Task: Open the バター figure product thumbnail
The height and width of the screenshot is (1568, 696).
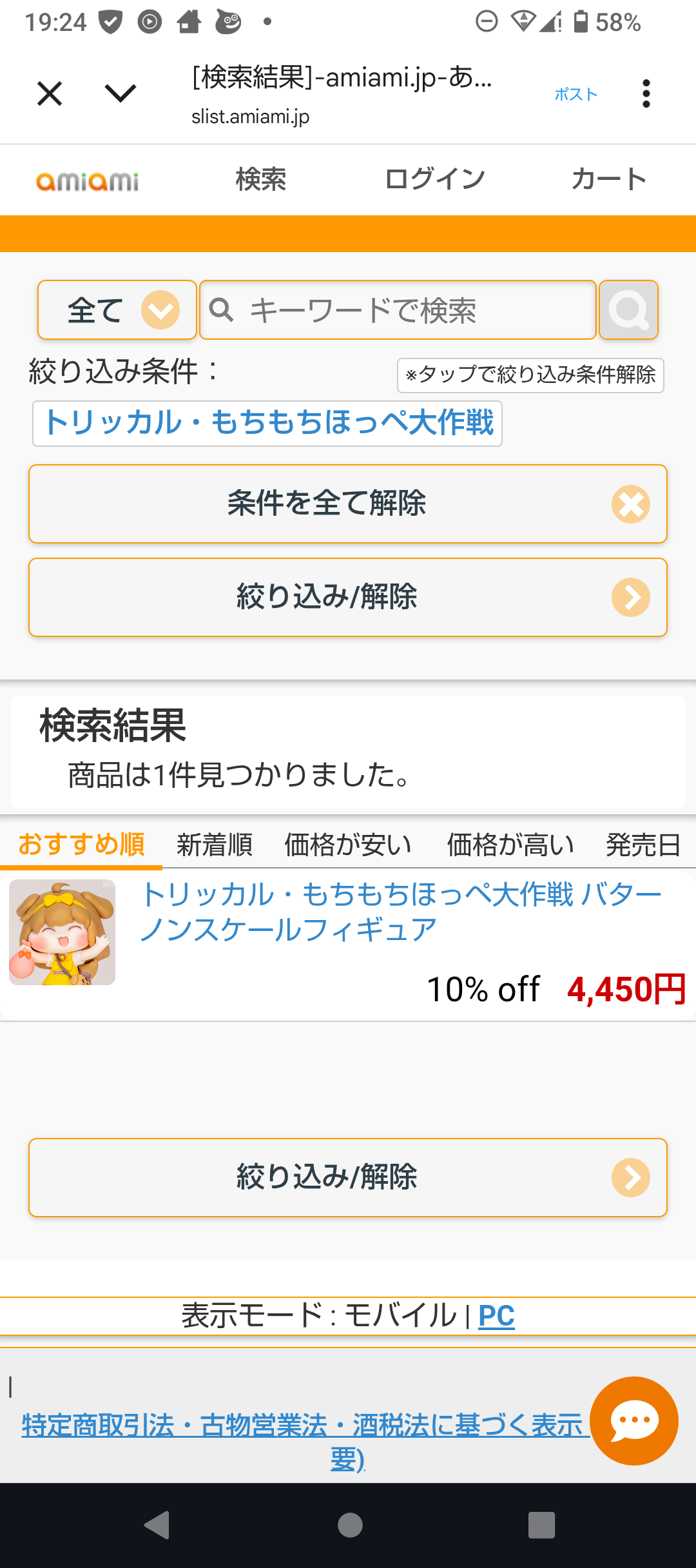Action: (63, 932)
